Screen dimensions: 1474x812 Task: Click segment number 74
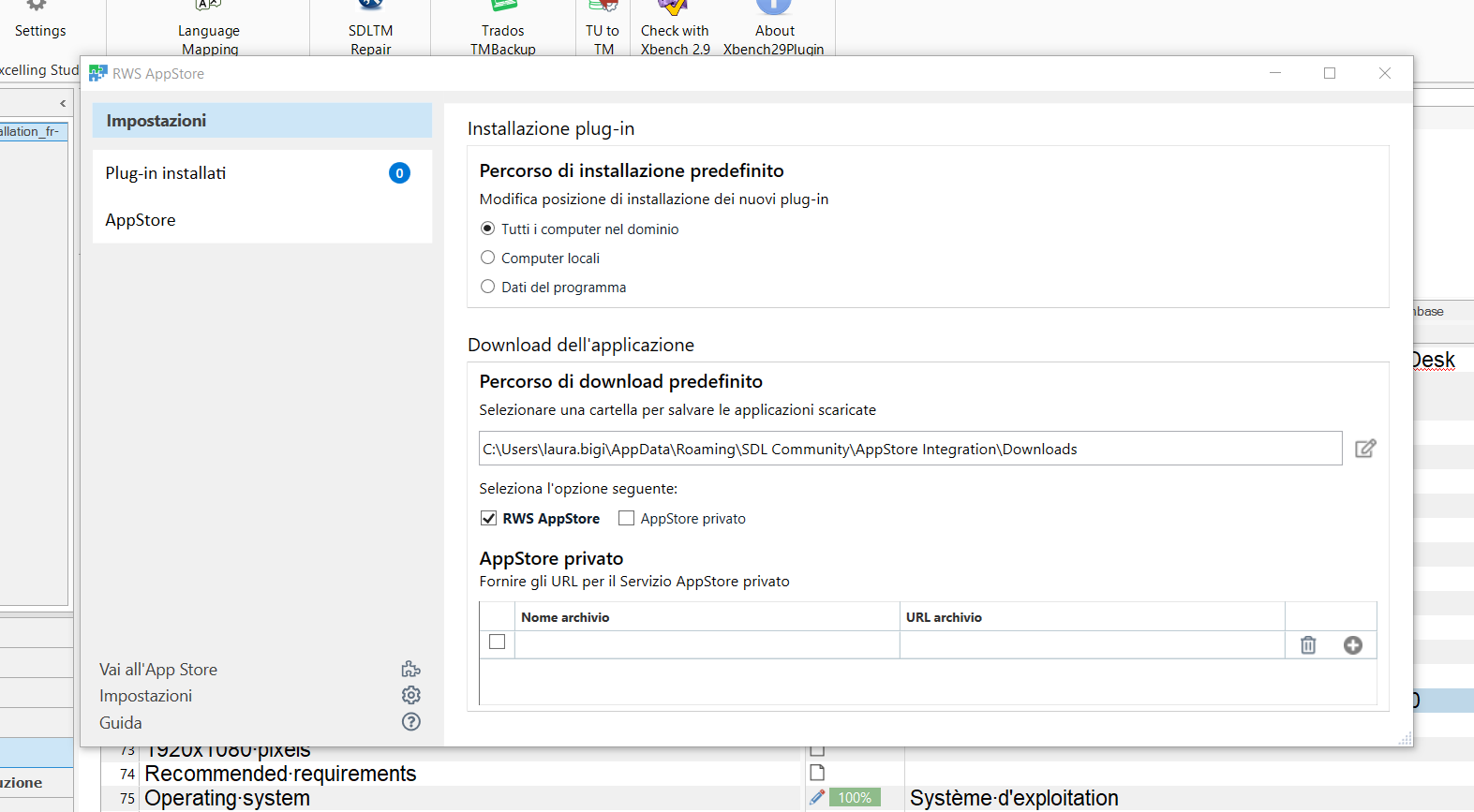(127, 774)
